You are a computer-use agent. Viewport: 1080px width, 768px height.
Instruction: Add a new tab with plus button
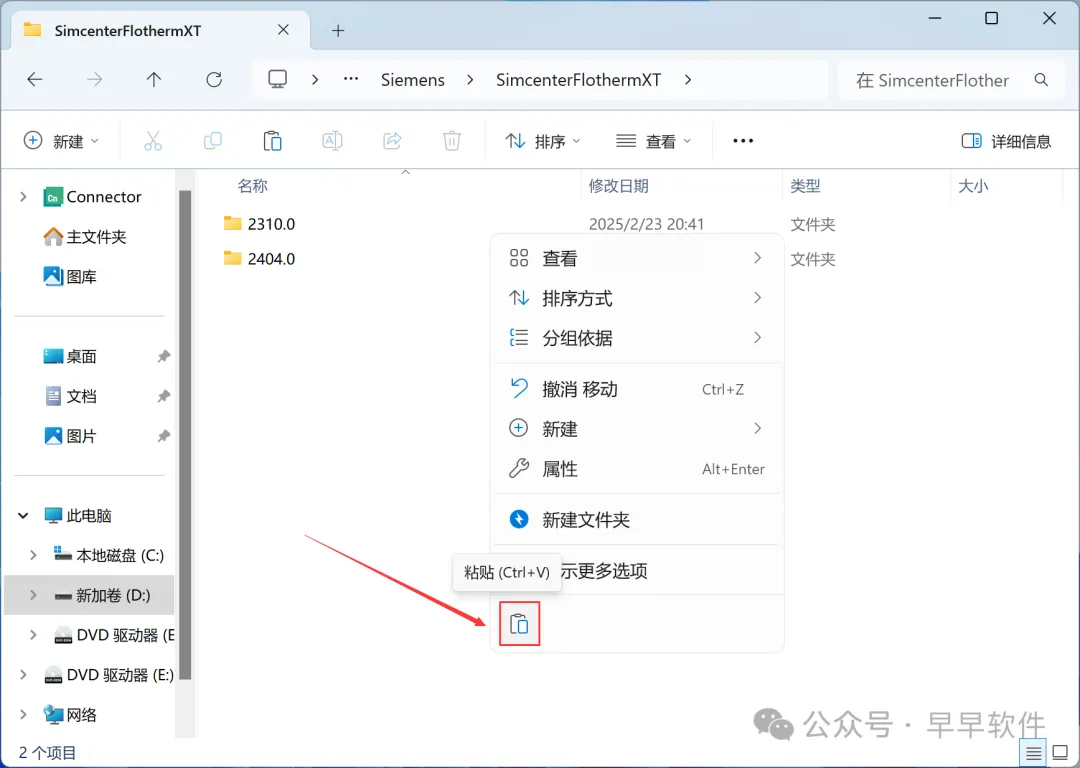(x=338, y=30)
